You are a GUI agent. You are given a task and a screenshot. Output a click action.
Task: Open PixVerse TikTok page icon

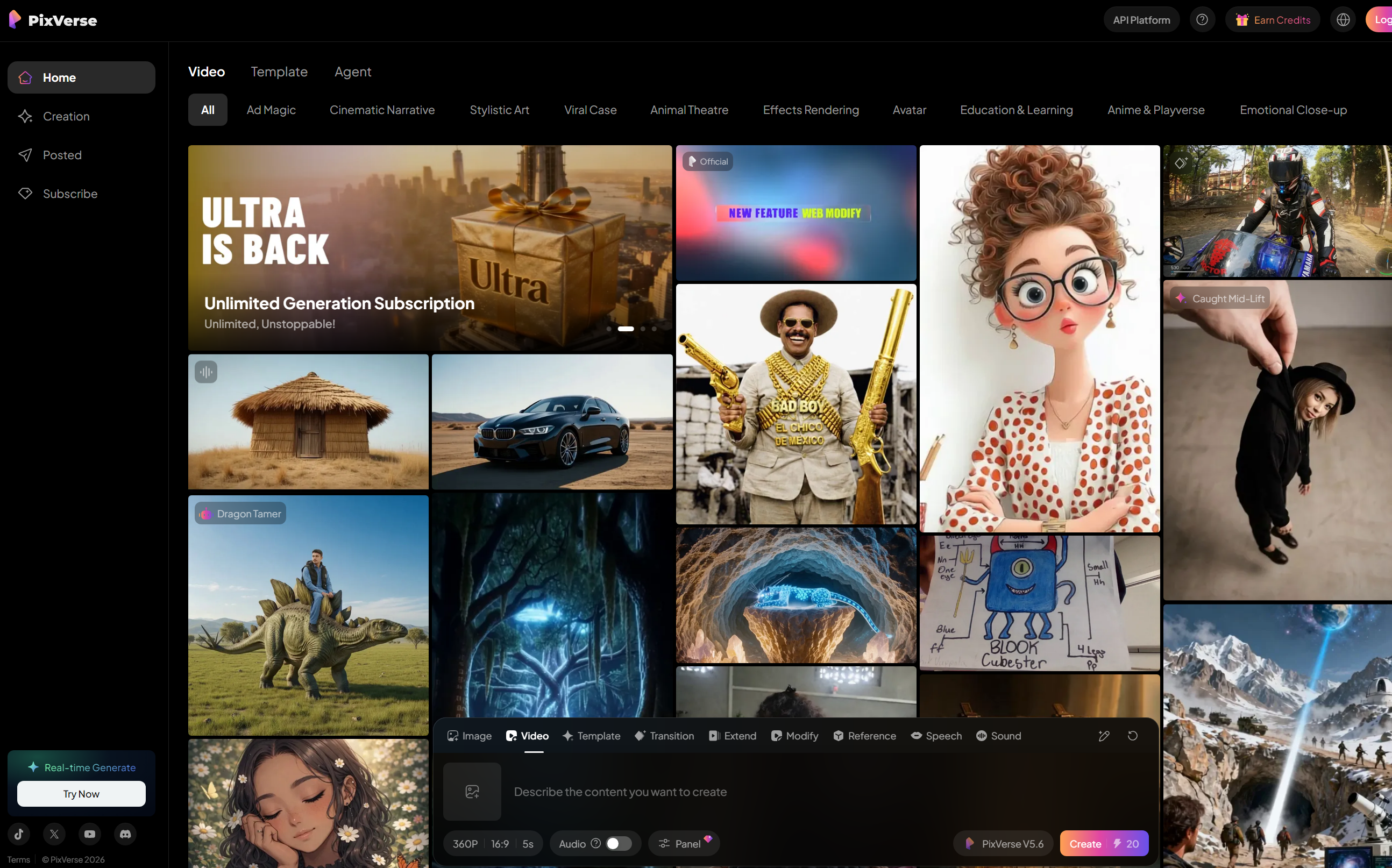tap(19, 834)
